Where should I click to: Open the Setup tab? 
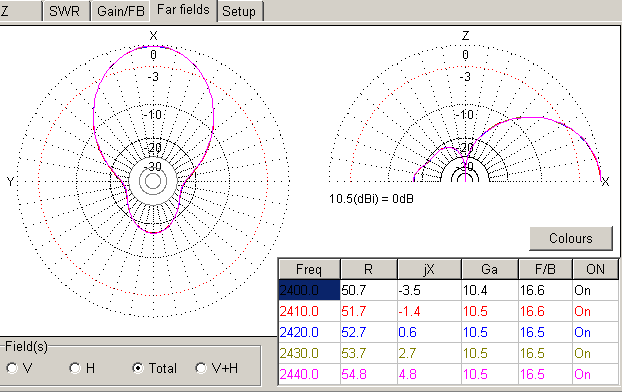pyautogui.click(x=239, y=11)
